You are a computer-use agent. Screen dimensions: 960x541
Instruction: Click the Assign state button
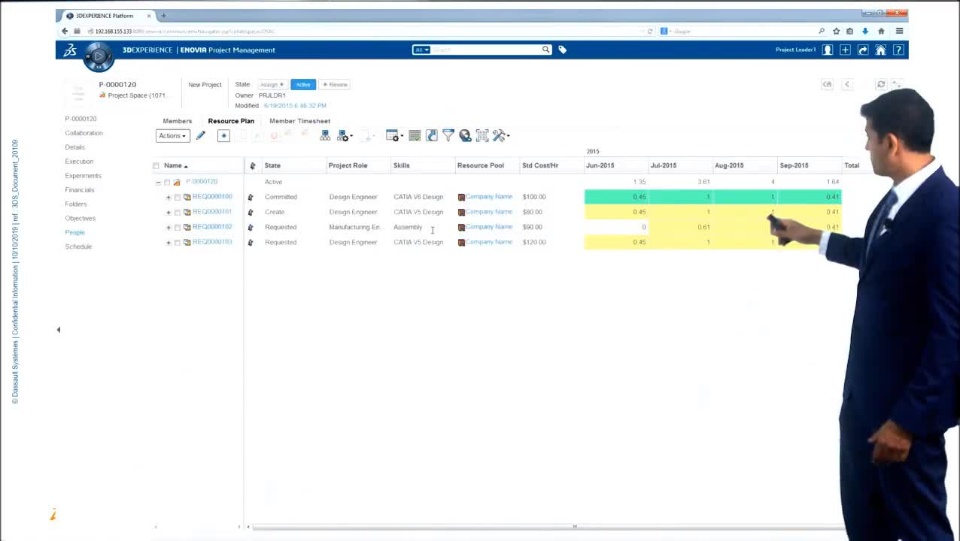click(272, 84)
